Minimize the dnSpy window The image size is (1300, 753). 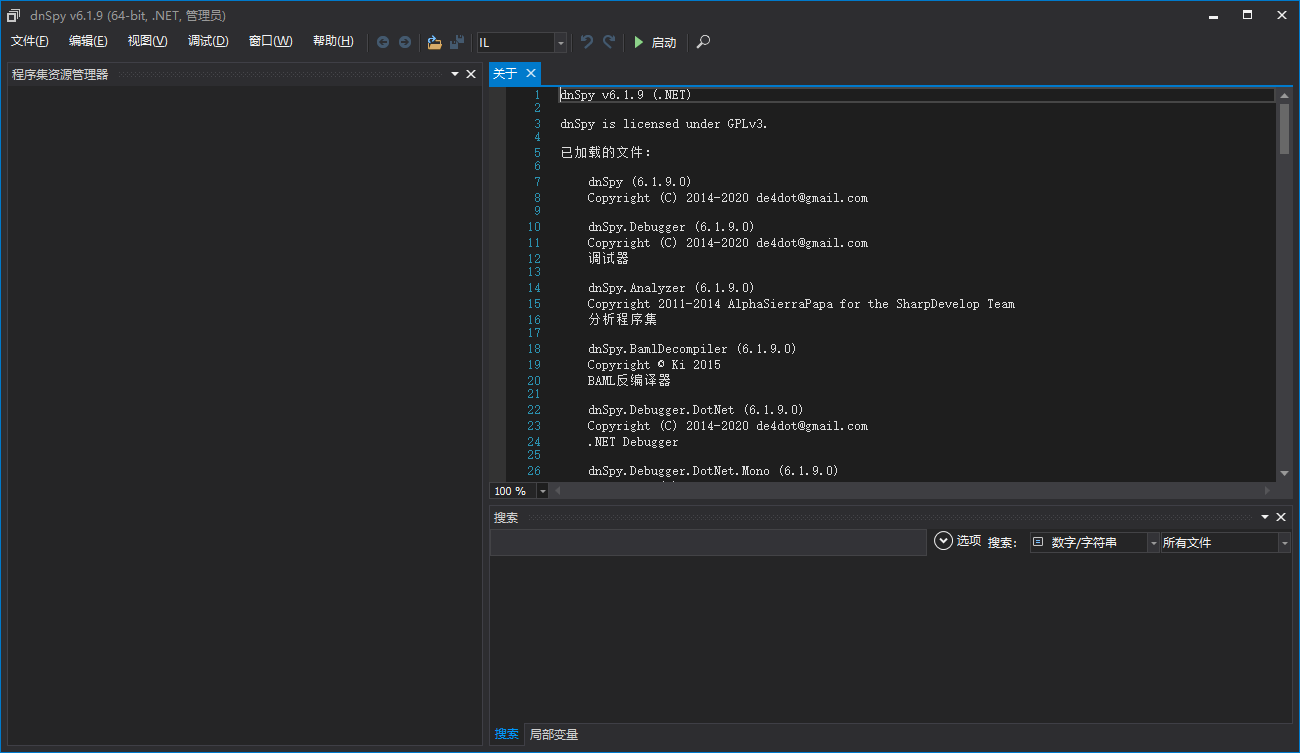[1215, 15]
